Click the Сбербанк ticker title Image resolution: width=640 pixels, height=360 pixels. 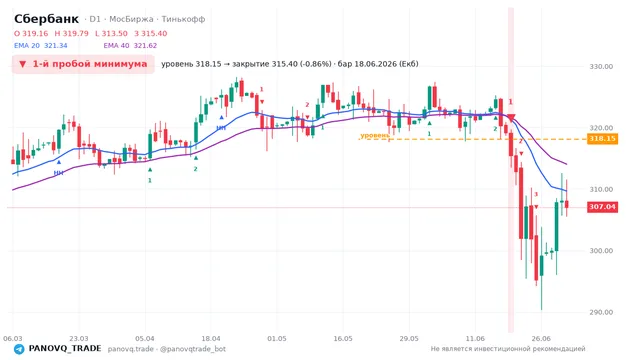point(47,19)
